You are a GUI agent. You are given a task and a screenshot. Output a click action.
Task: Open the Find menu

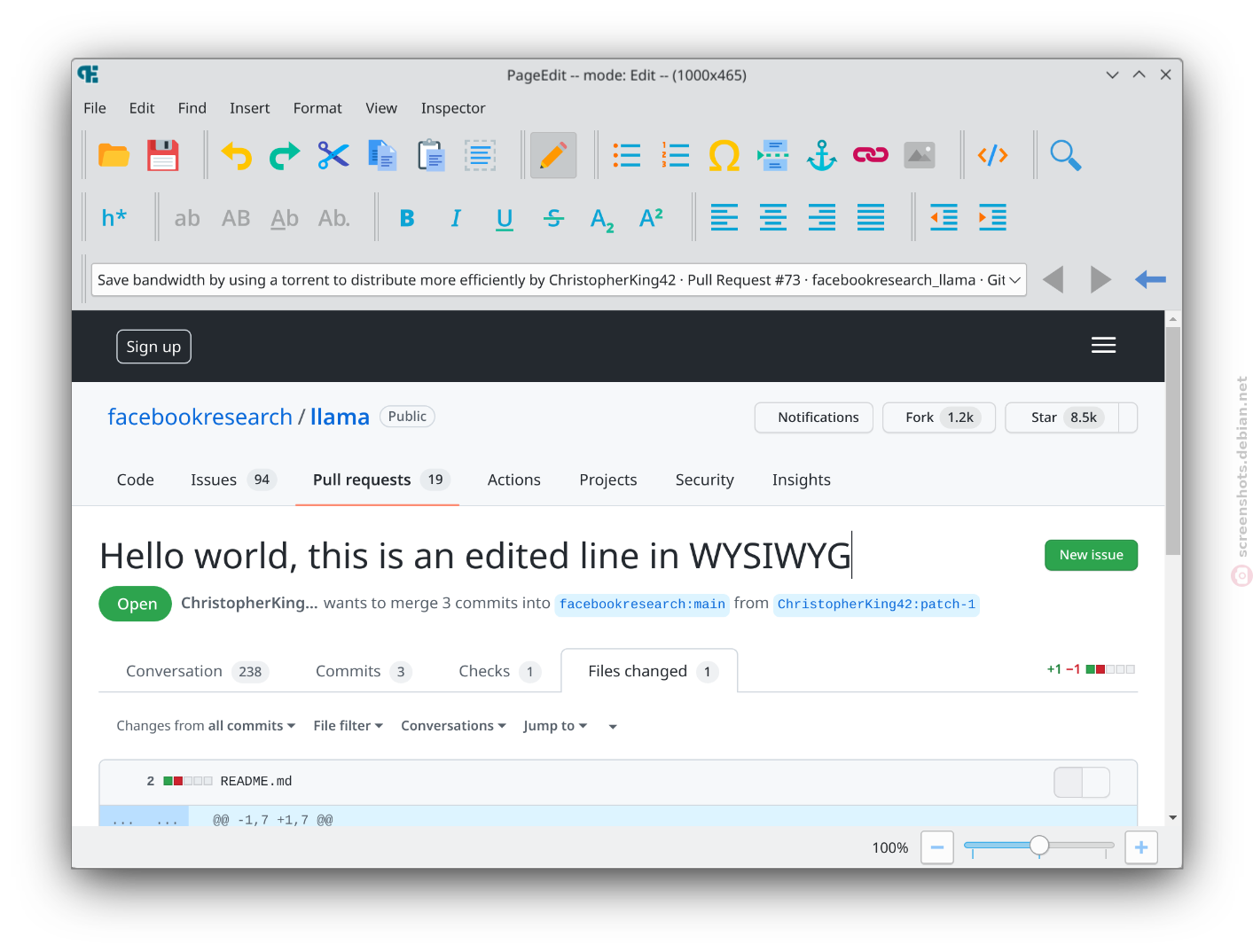[192, 108]
